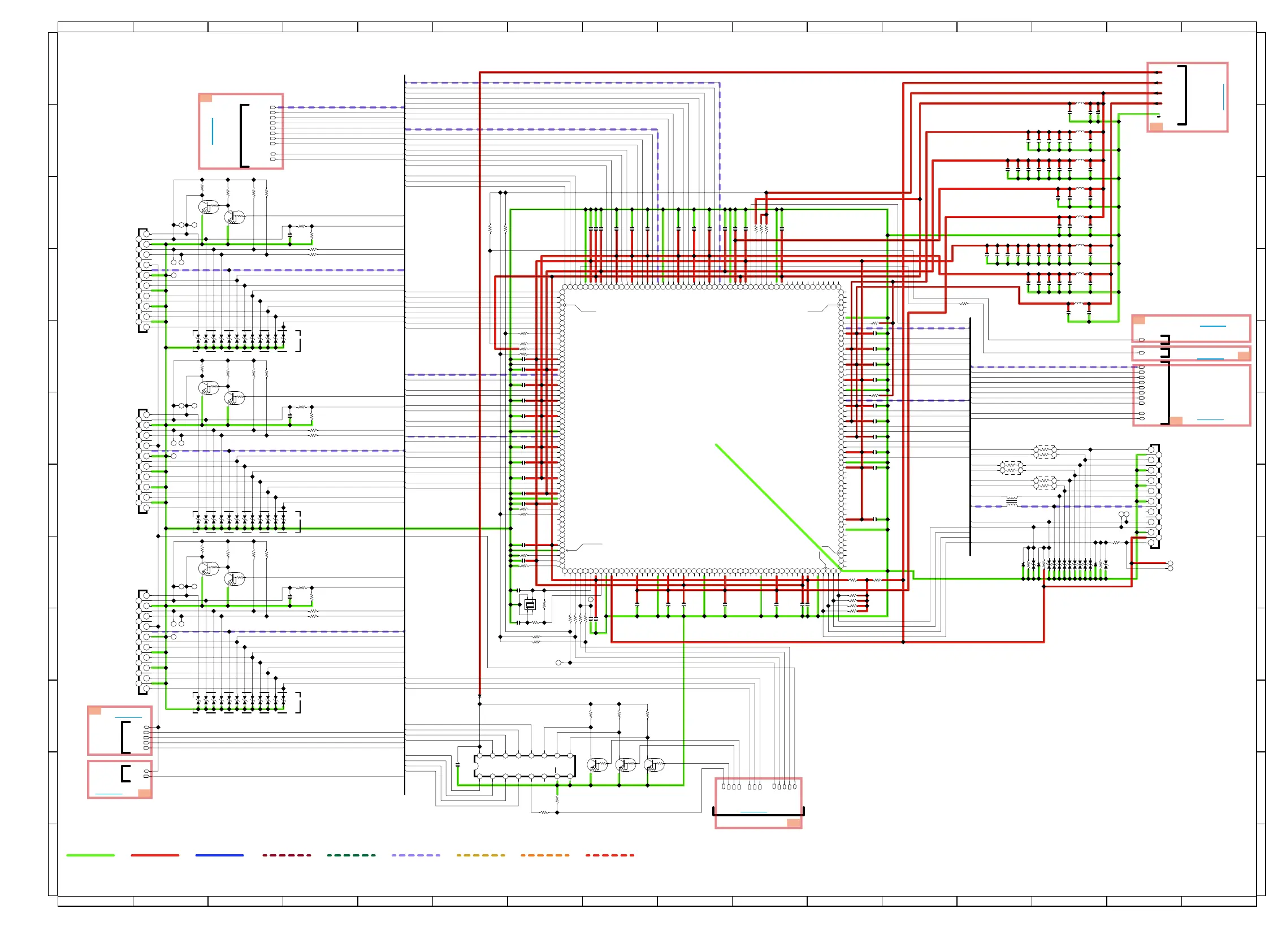
Task: Click the lowest pink box at bottom-left
Action: click(119, 779)
